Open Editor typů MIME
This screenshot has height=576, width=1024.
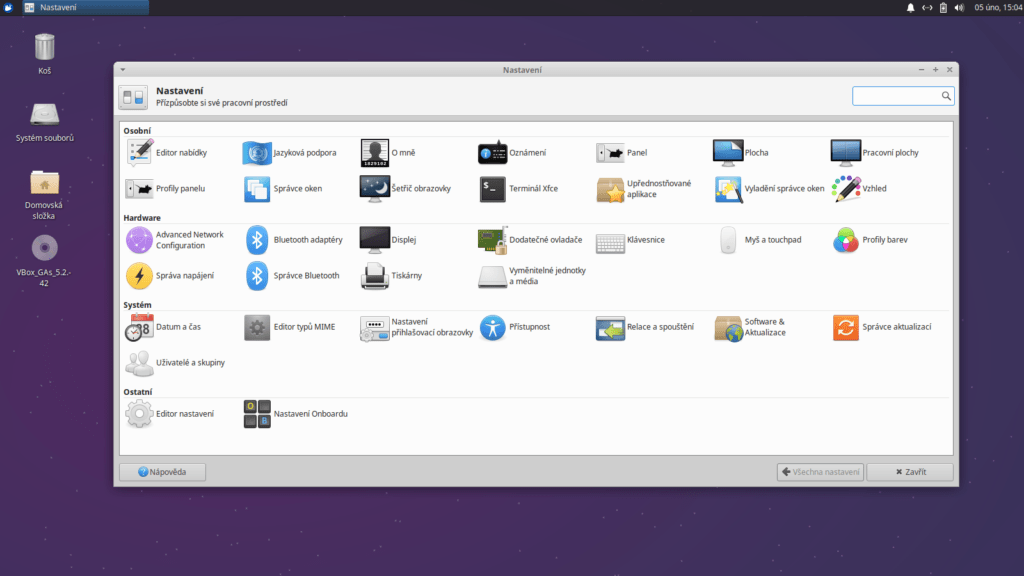coord(289,327)
